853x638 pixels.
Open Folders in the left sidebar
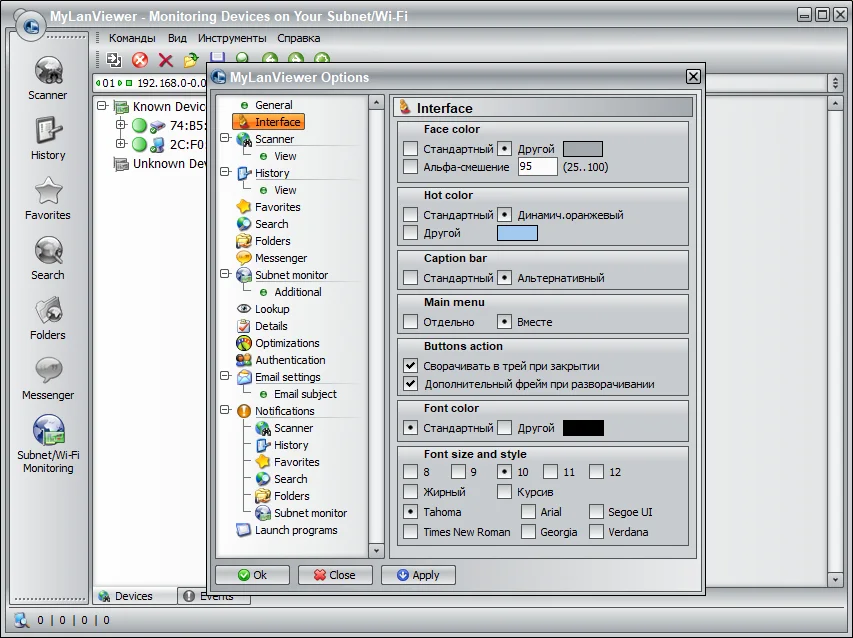[x=48, y=319]
